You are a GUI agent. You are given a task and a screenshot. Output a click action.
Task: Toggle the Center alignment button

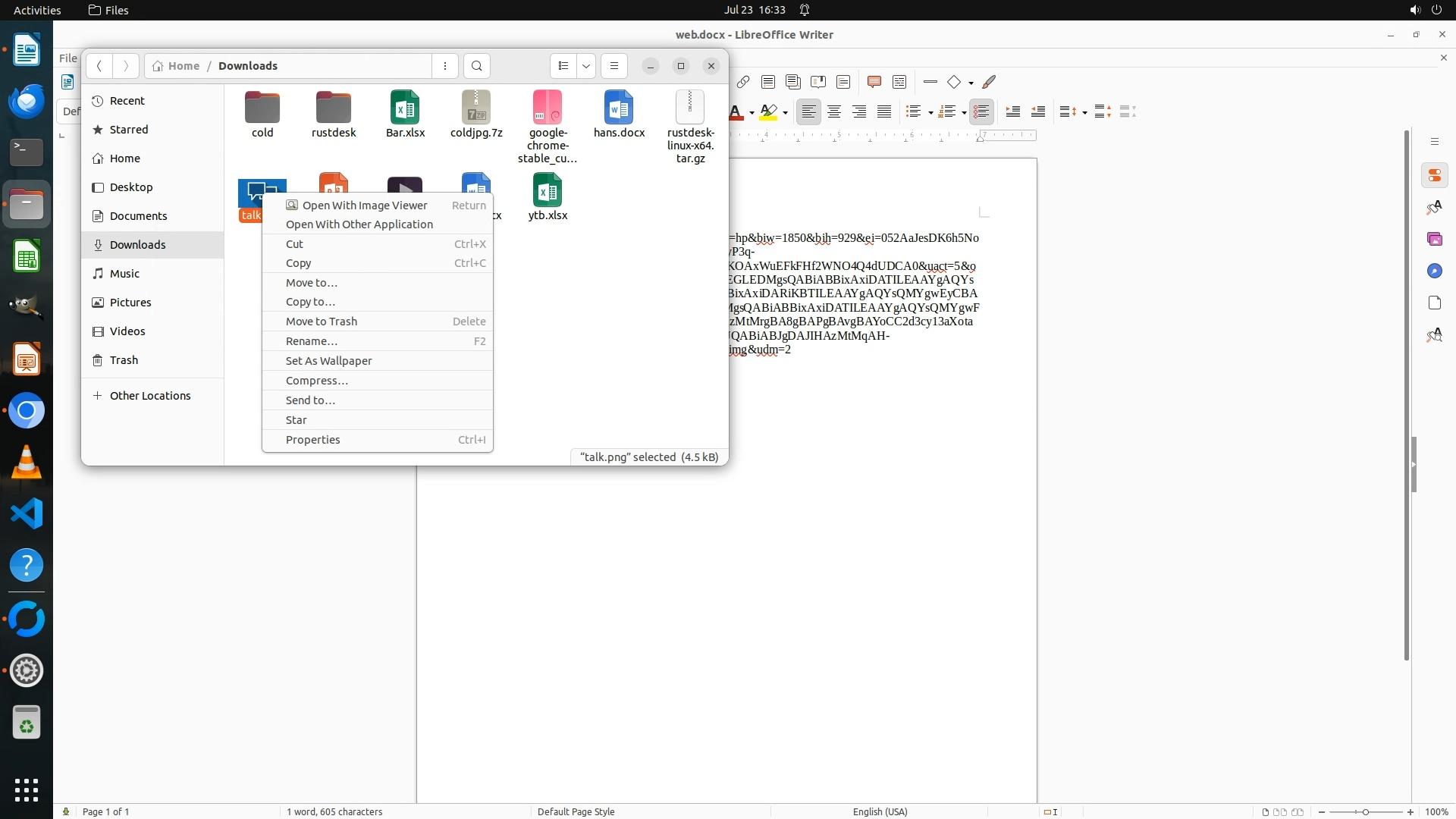click(x=834, y=112)
